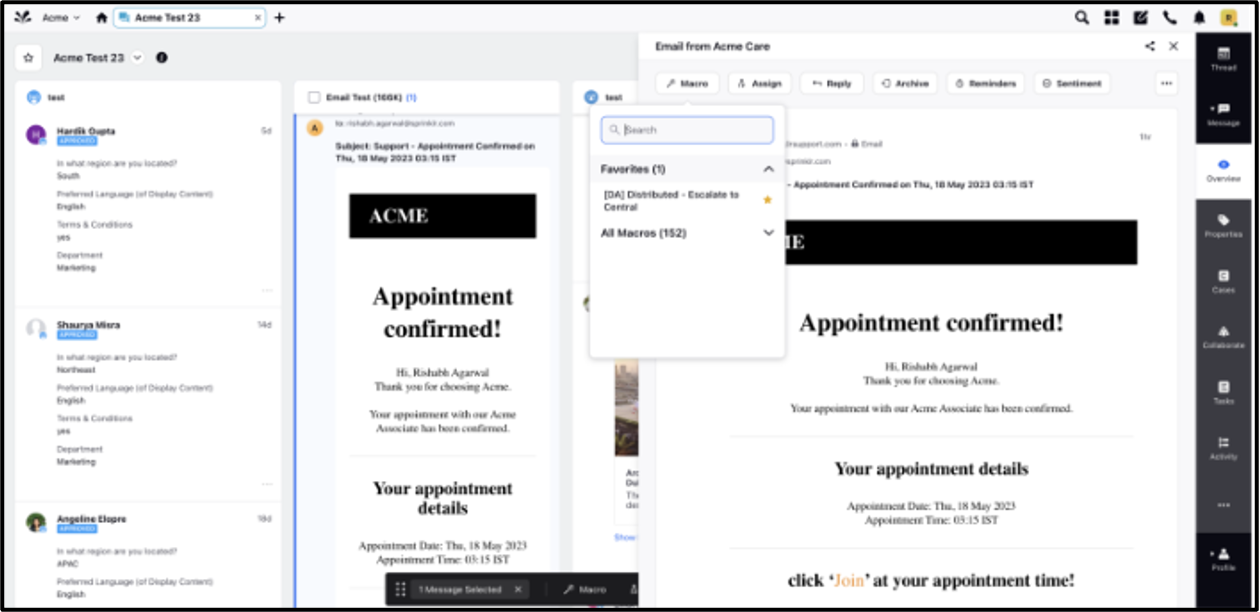Screen dimensions: 1260x612
Task: Favorite the dashboard with star icon
Action: 28,58
